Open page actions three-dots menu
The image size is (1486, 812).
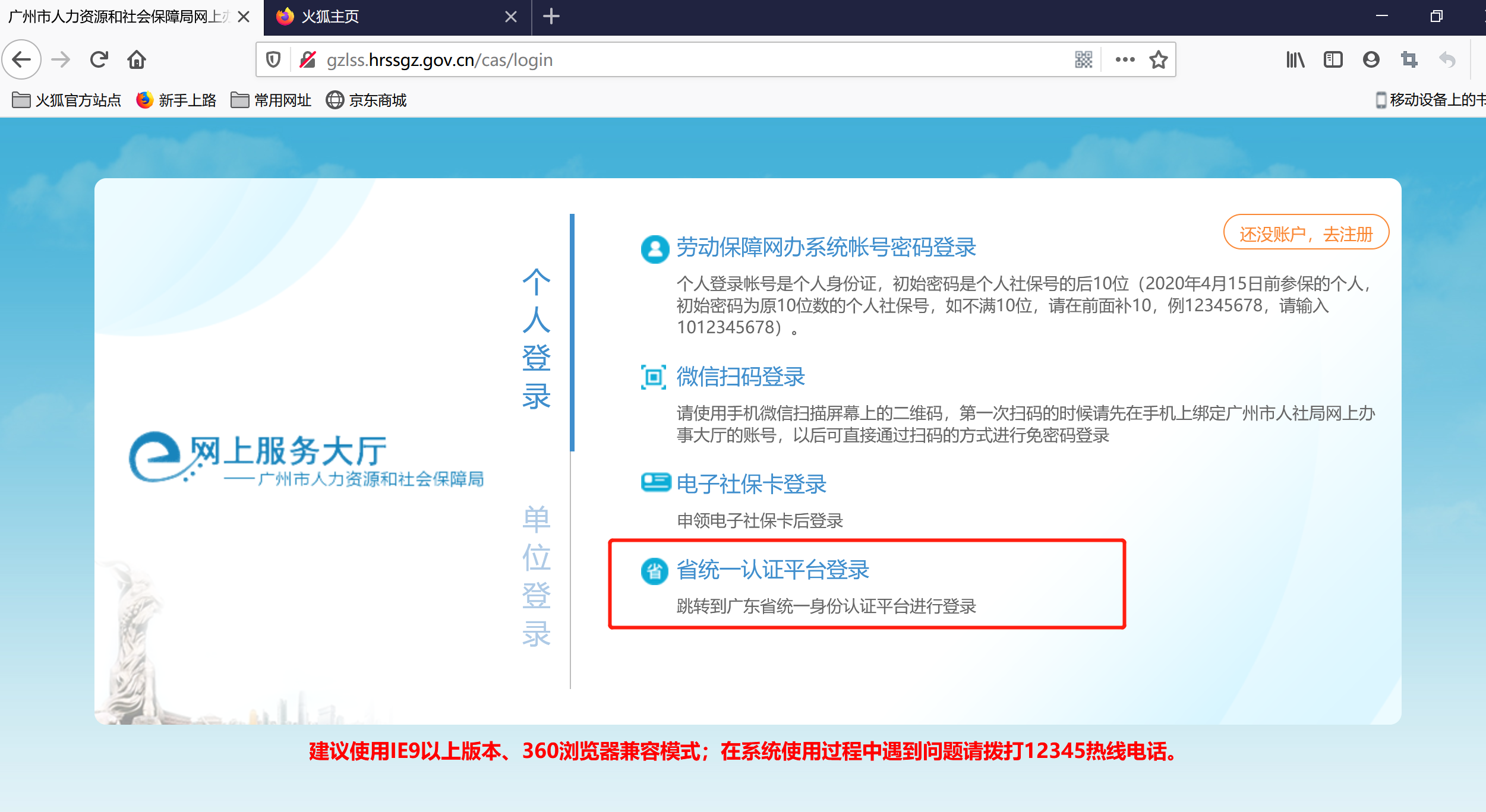coord(1125,59)
